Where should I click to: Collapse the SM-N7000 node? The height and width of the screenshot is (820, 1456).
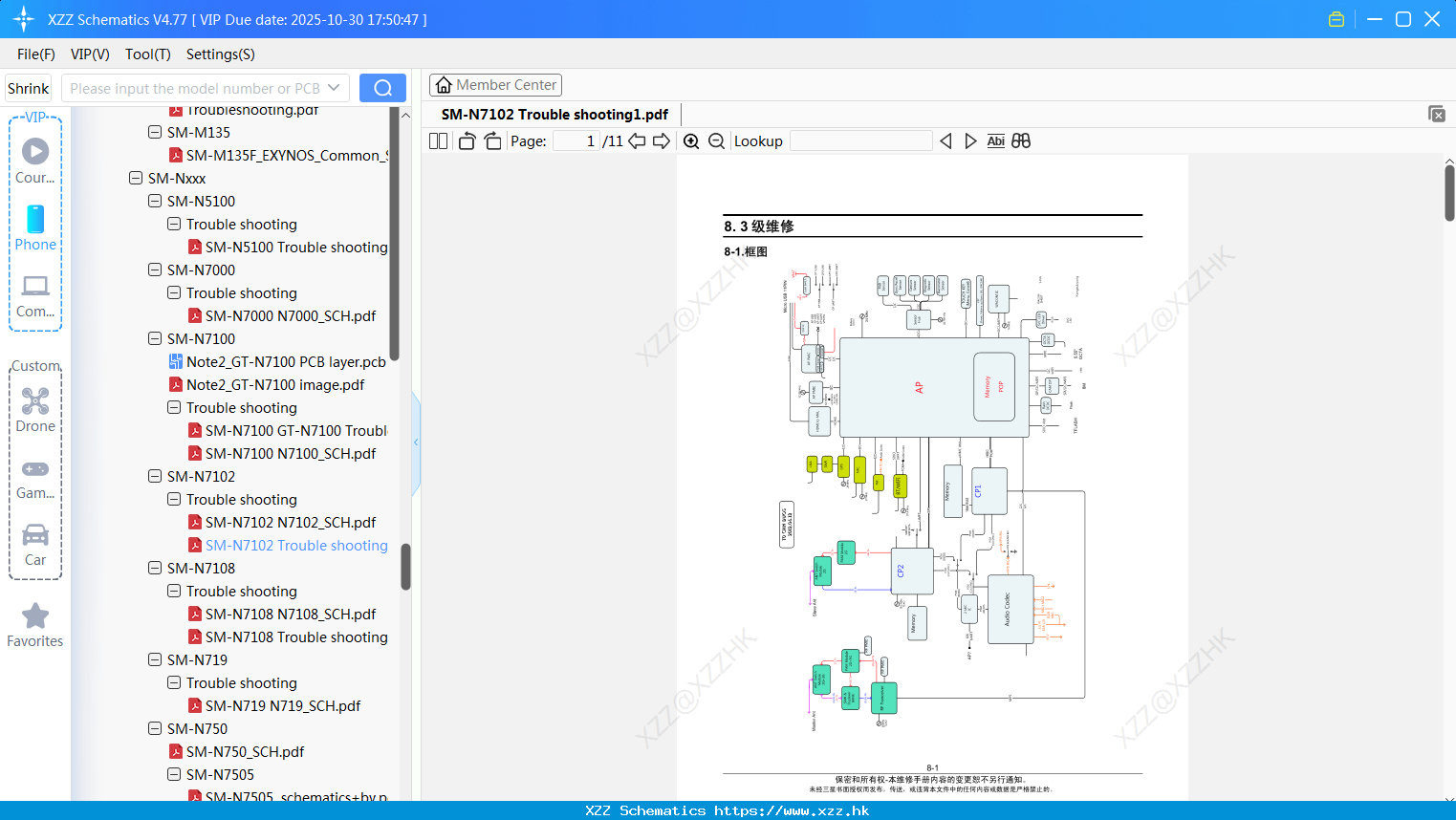155,270
